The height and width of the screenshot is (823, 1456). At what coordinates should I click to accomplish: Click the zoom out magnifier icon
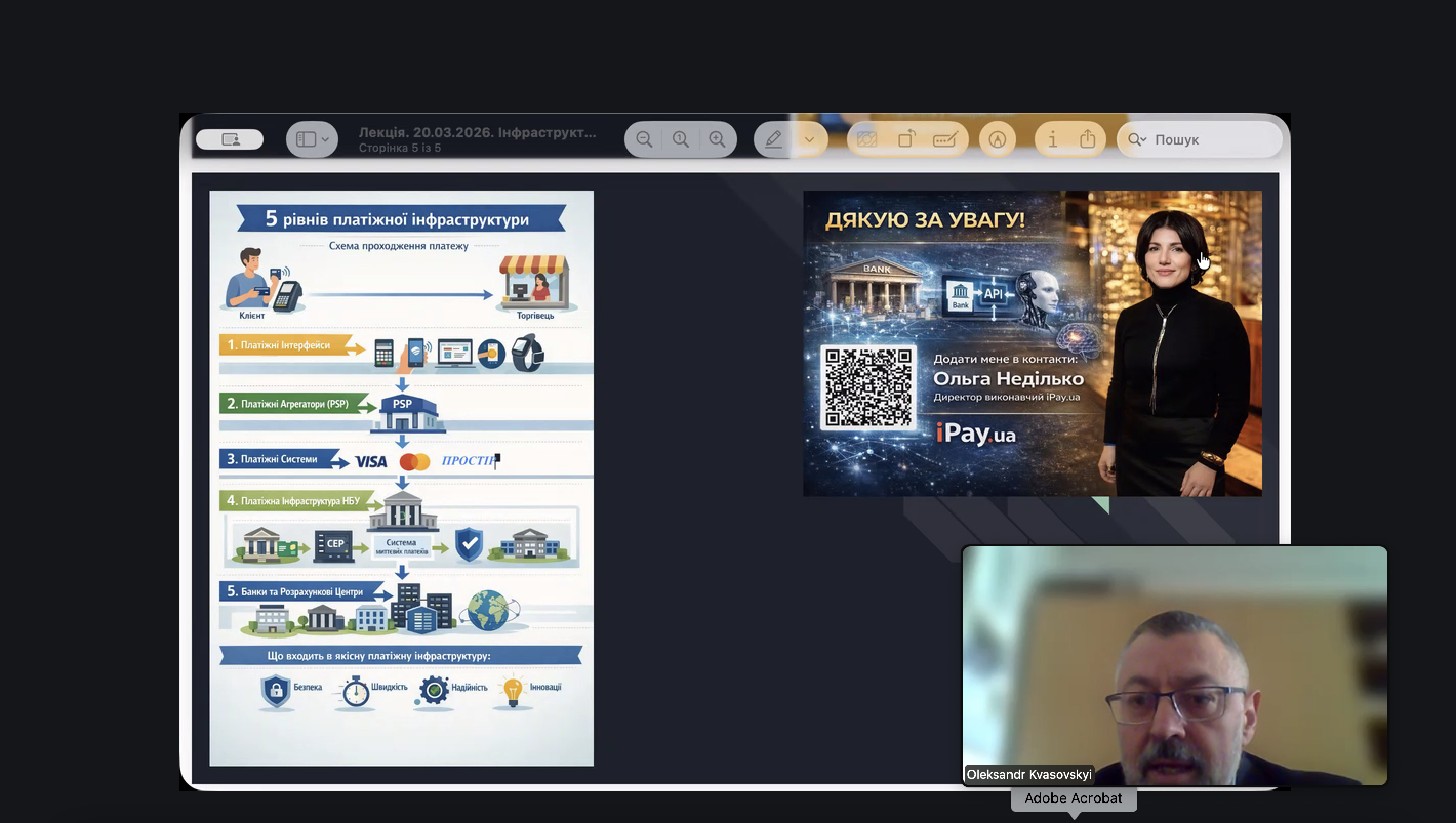point(643,139)
